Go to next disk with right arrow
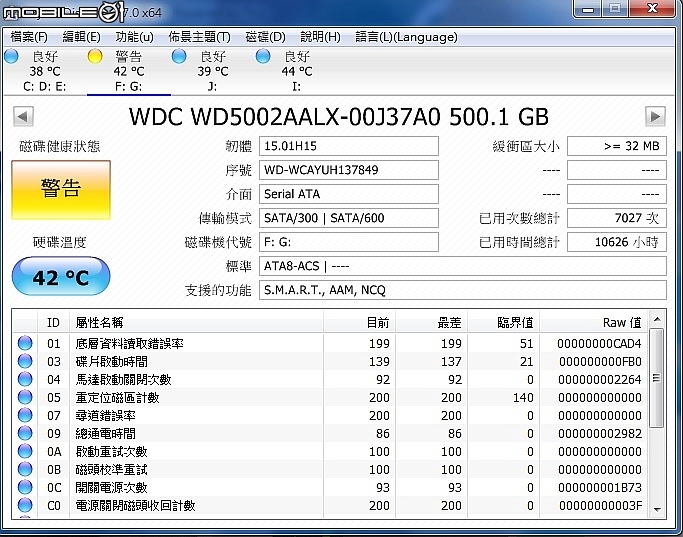This screenshot has height=537, width=683. click(655, 116)
